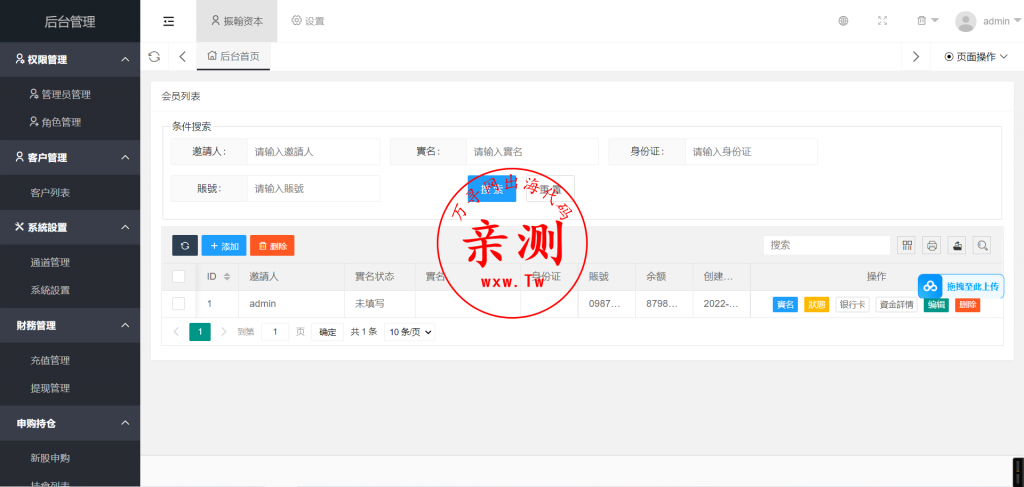This screenshot has height=487, width=1024.
Task: Click the 會員列表 panel title
Action: coord(180,96)
